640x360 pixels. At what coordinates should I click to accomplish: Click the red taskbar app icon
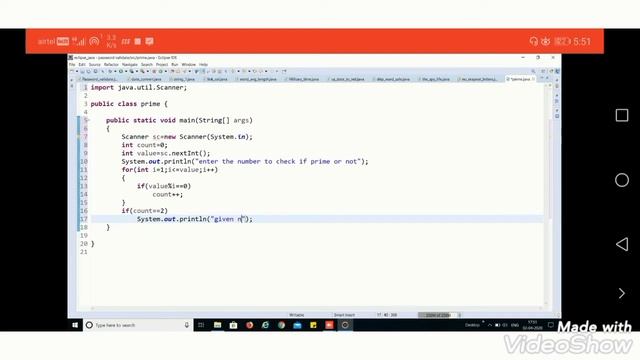(329, 325)
